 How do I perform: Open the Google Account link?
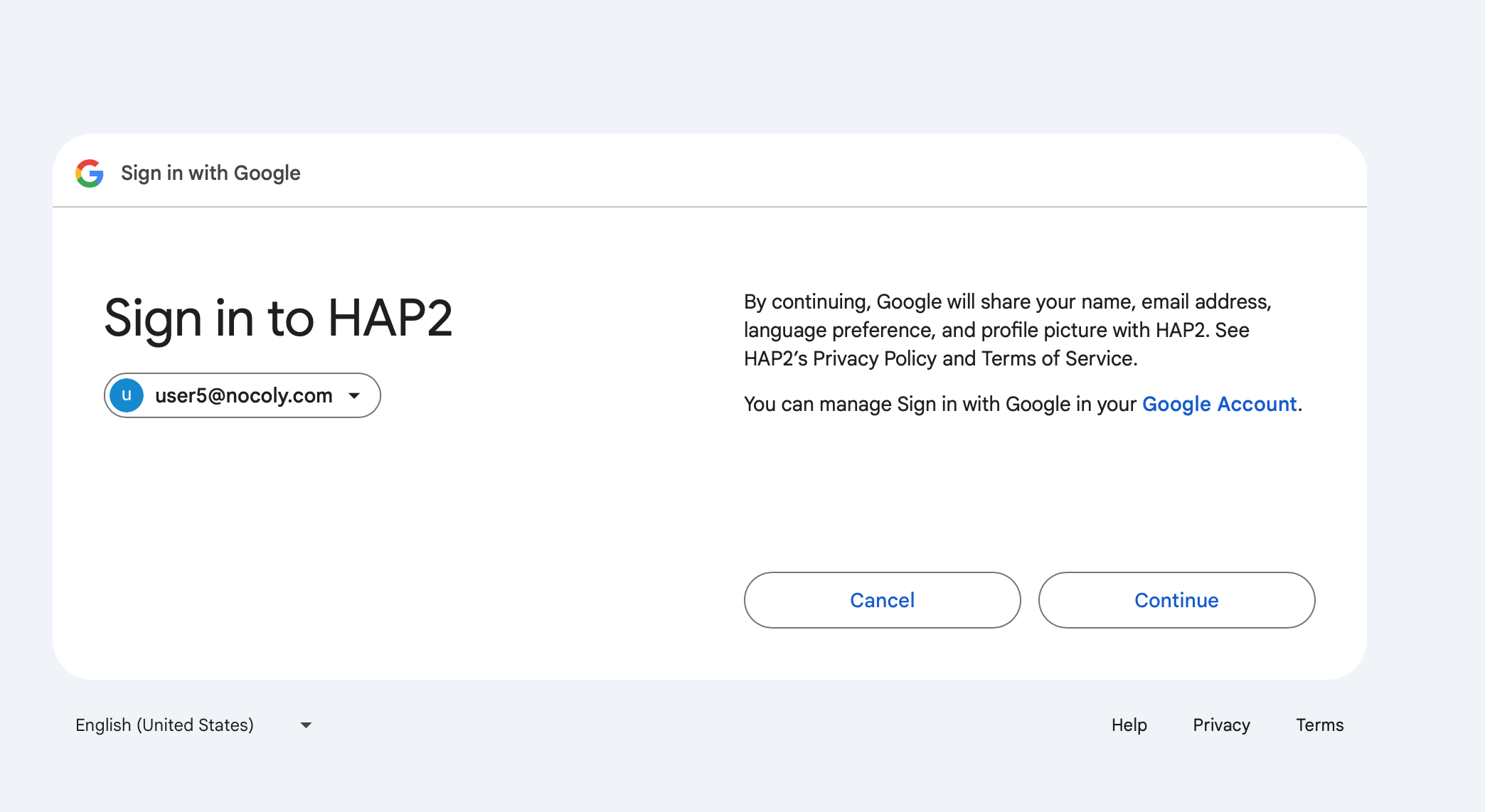click(x=1219, y=404)
